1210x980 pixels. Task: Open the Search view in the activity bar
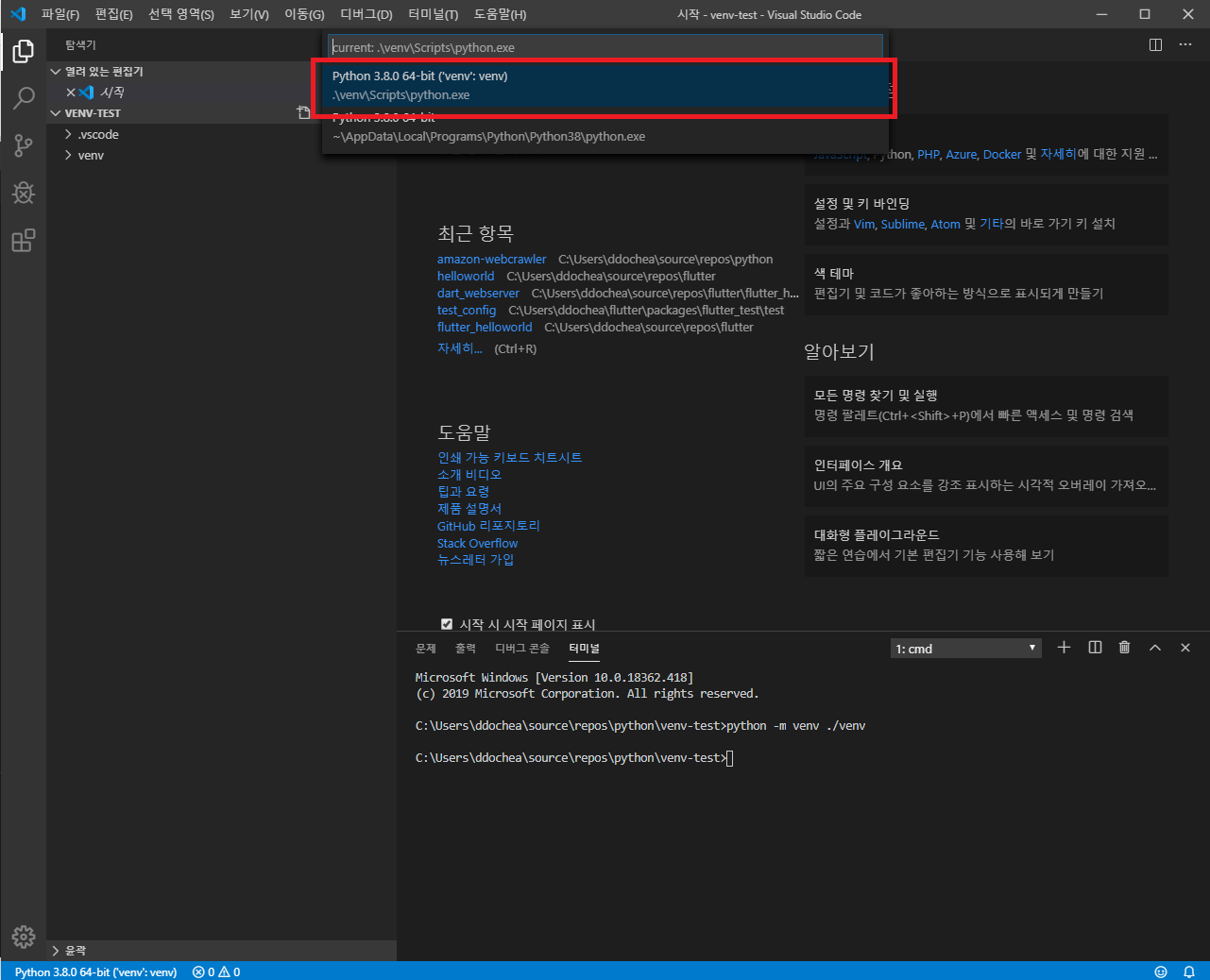[24, 98]
